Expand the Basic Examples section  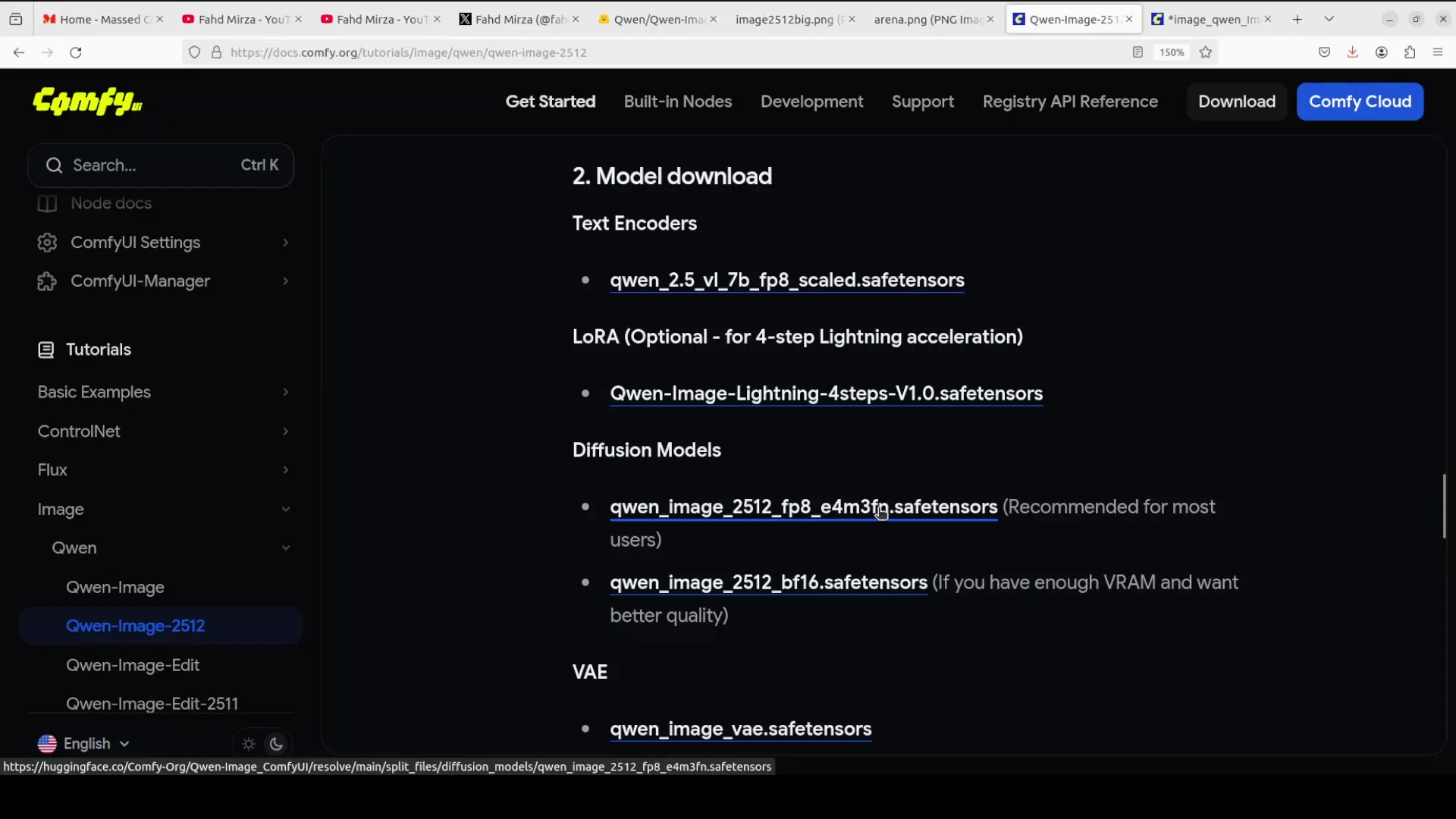pos(286,392)
